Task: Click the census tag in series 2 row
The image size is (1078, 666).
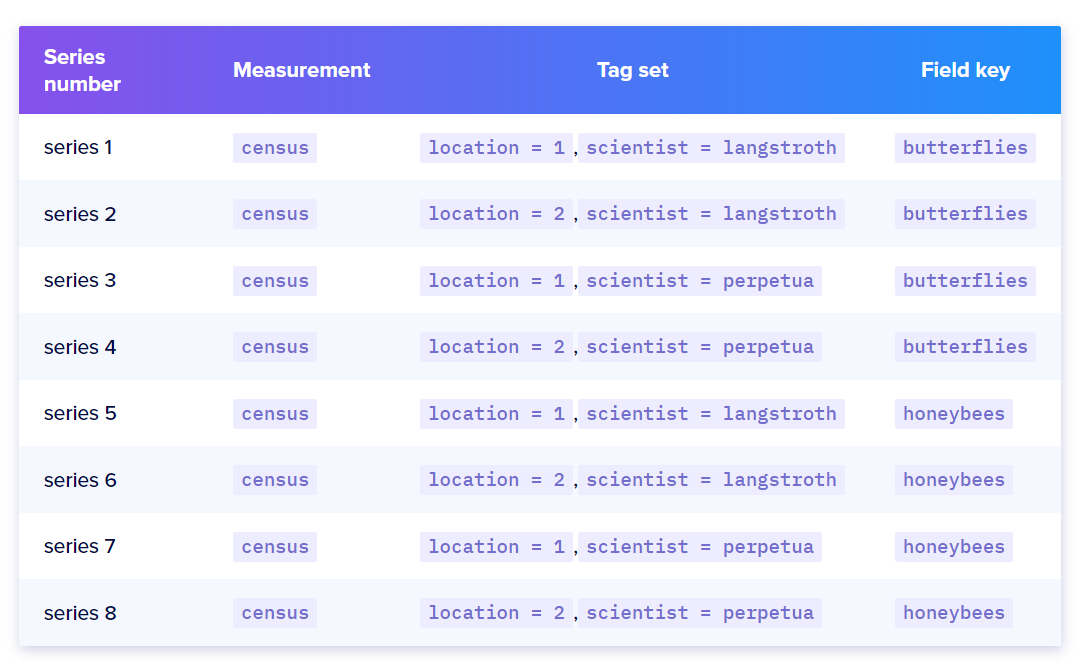Action: click(x=275, y=214)
